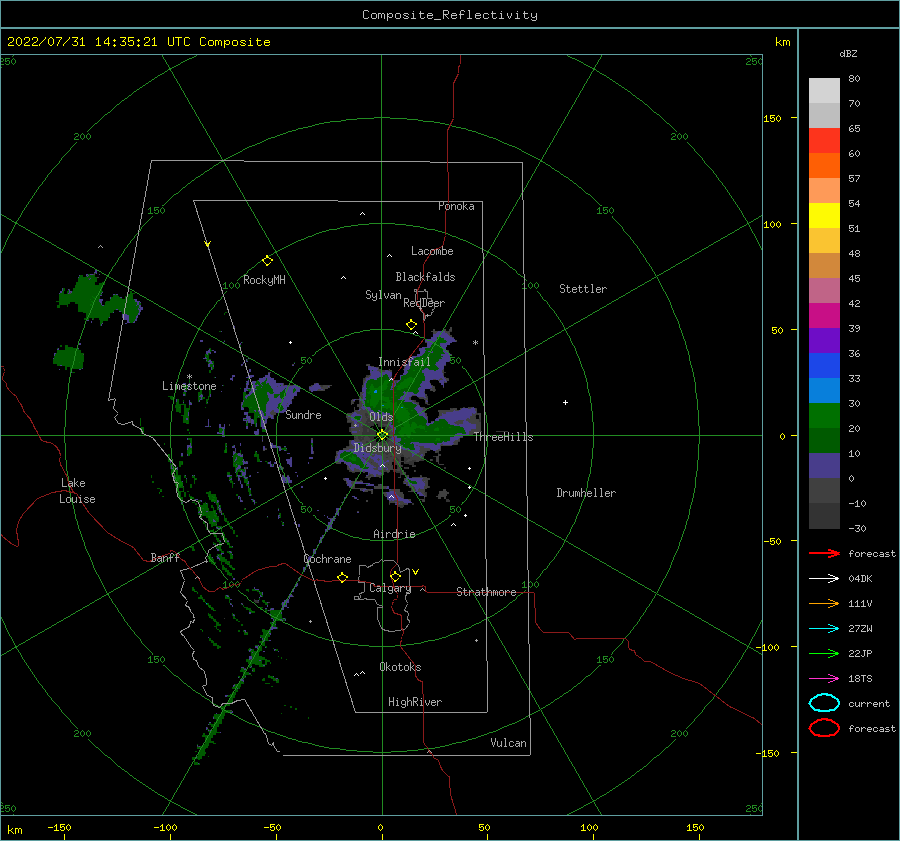This screenshot has width=900, height=841.
Task: Click the Cochrane label
Action: coord(327,559)
